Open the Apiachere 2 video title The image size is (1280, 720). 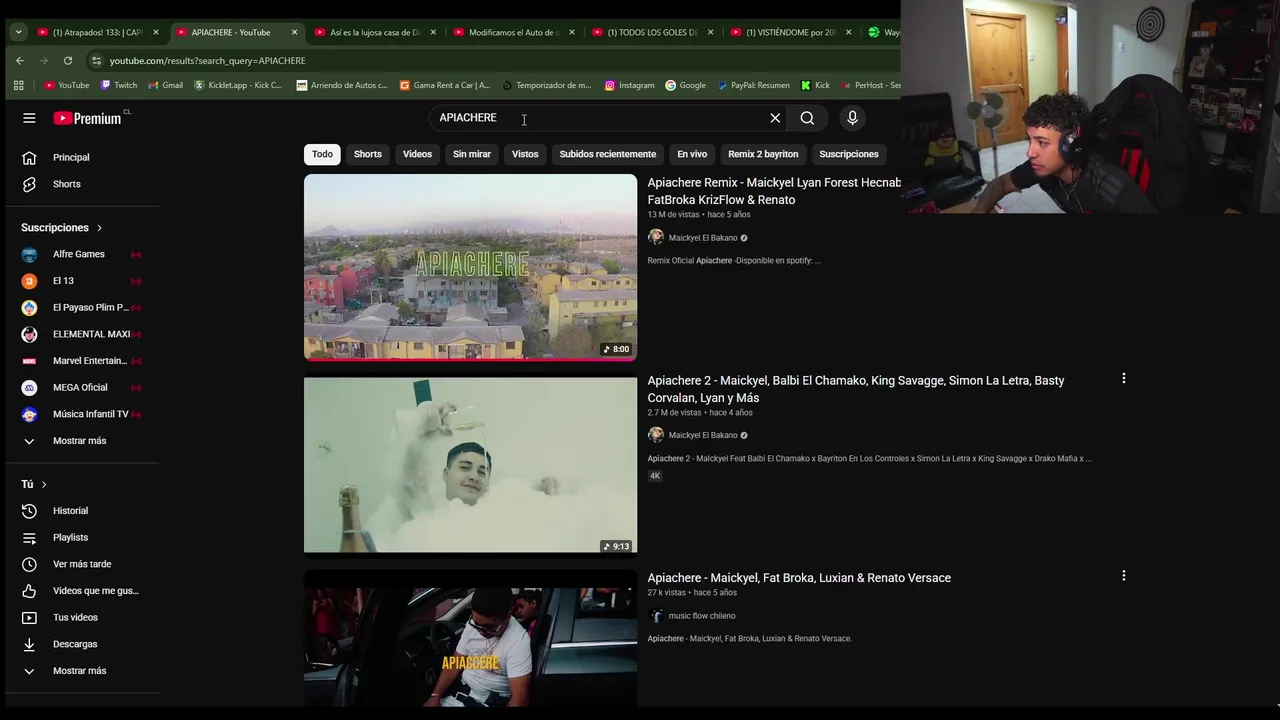[856, 389]
